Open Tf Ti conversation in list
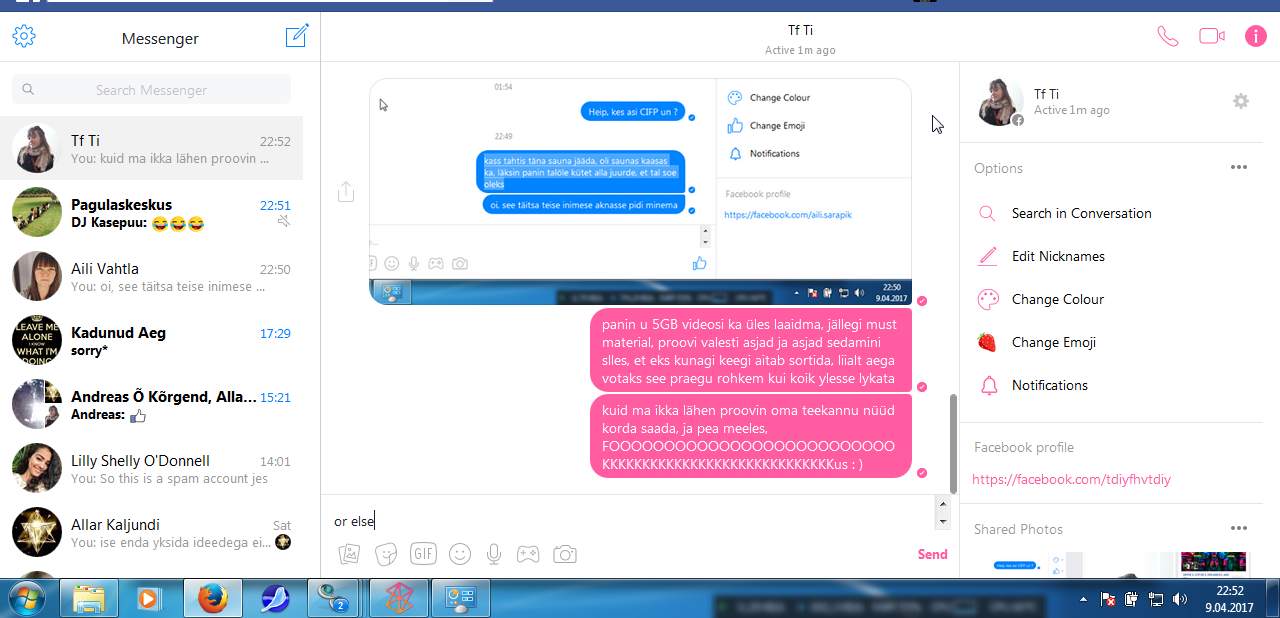This screenshot has width=1280, height=618. (151, 148)
